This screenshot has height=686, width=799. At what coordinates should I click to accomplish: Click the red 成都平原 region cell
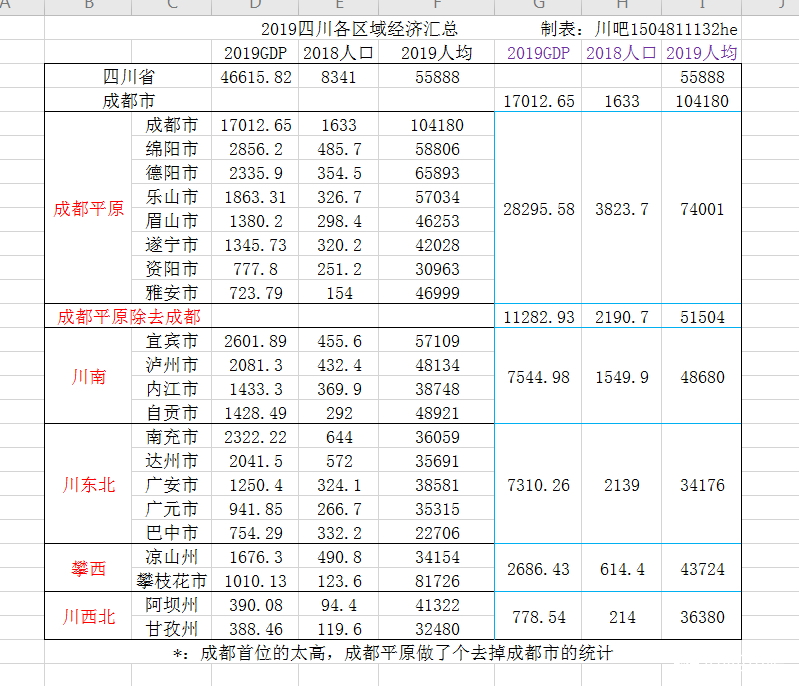pos(89,208)
